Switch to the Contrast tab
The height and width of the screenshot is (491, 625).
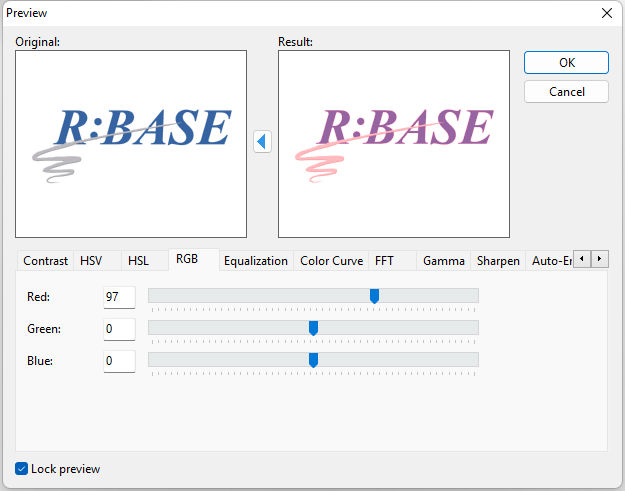click(x=45, y=261)
